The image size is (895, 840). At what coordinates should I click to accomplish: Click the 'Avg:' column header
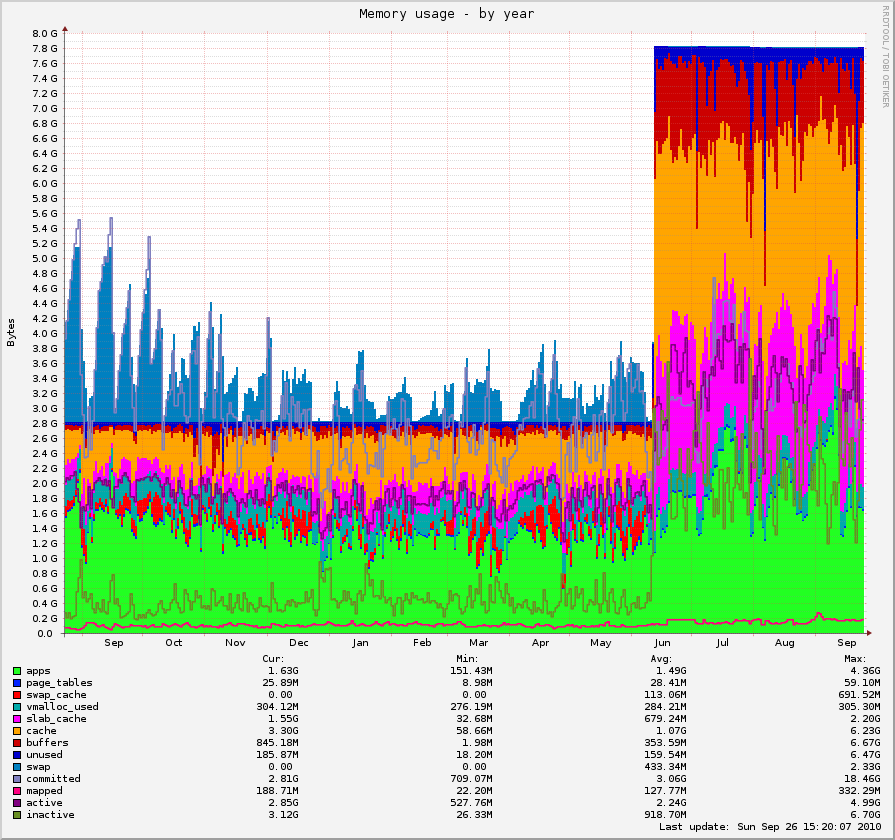tap(661, 659)
